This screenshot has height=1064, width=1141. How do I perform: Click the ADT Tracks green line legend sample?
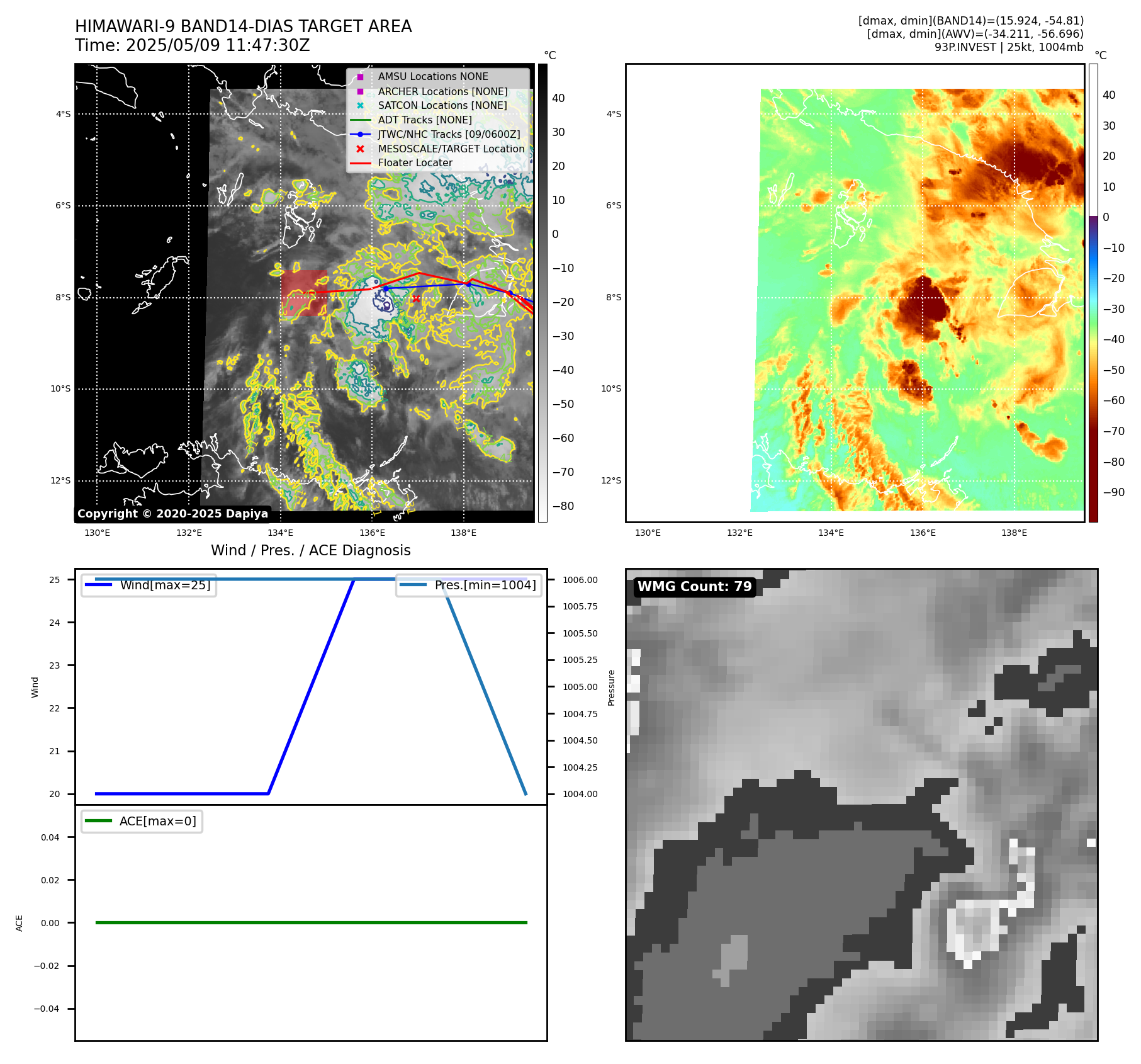coord(361,120)
